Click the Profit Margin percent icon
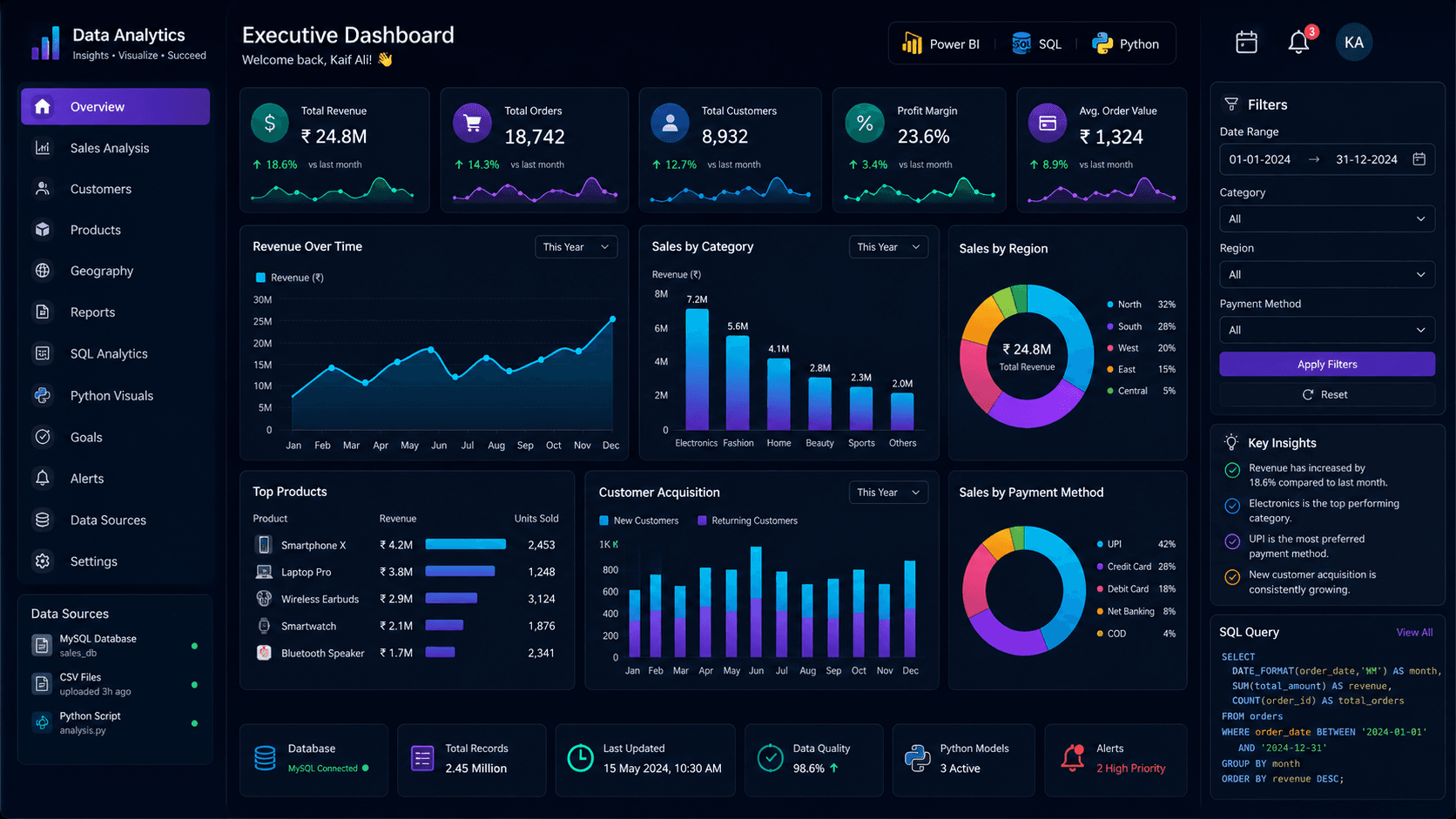Viewport: 1456px width, 819px height. 865,124
